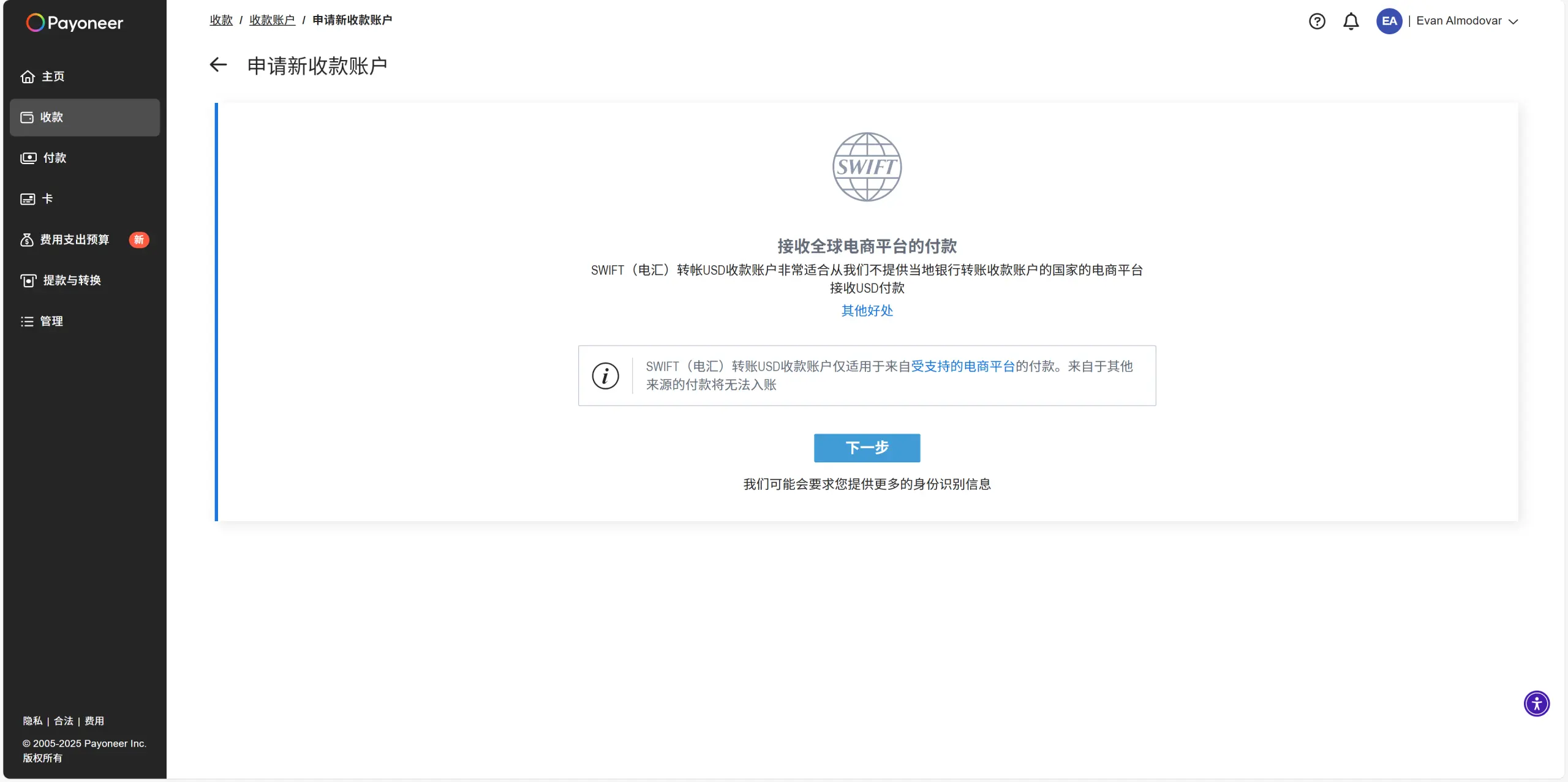Click the list icon beside 管理
Viewport: 1568px width, 782px height.
tap(27, 321)
